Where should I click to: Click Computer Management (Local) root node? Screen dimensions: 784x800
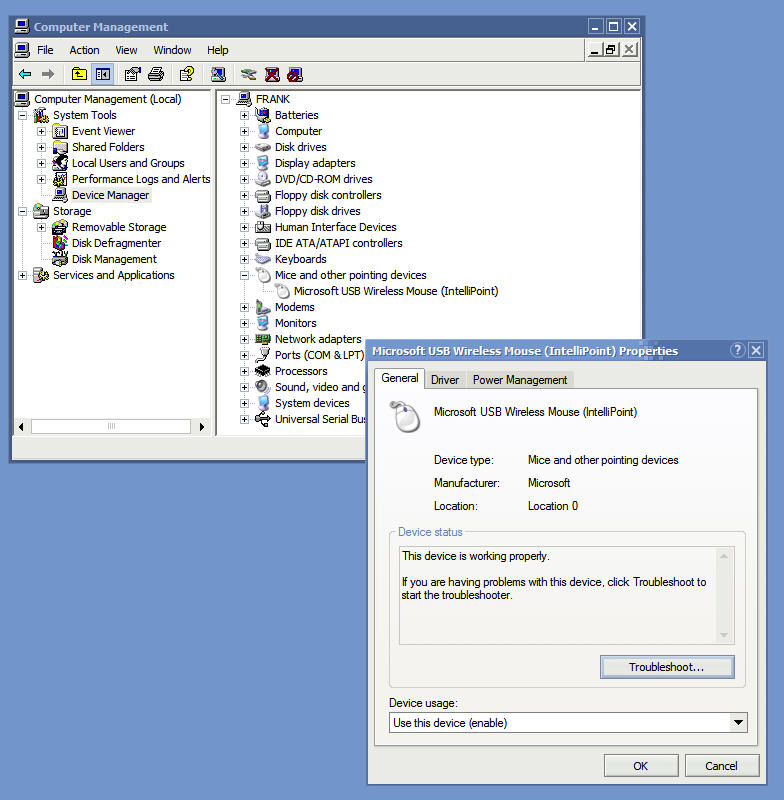[x=108, y=99]
